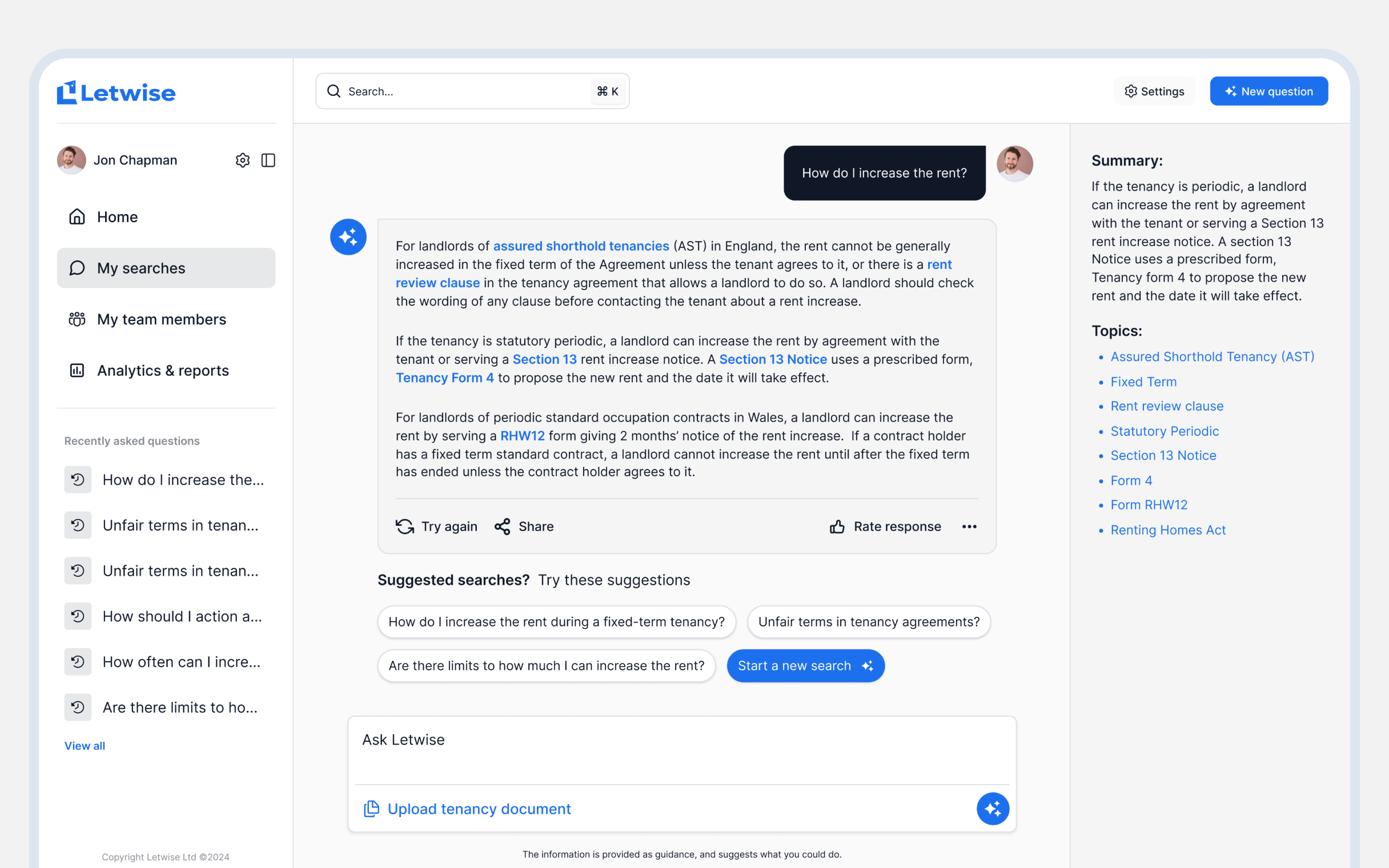Open the three-dot more options menu
Viewport: 1389px width, 868px height.
pyautogui.click(x=969, y=527)
